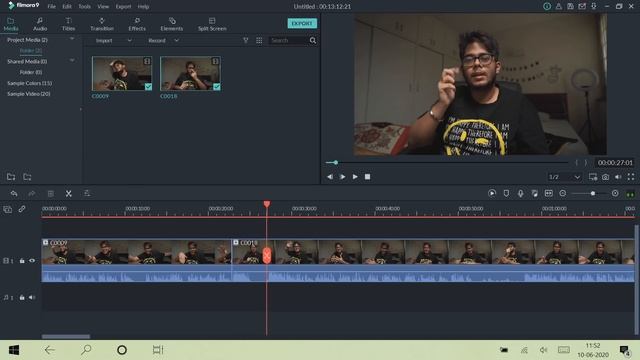Screen dimensions: 640x360
Task: Select Sample Video (20)
Action: (x=29, y=94)
